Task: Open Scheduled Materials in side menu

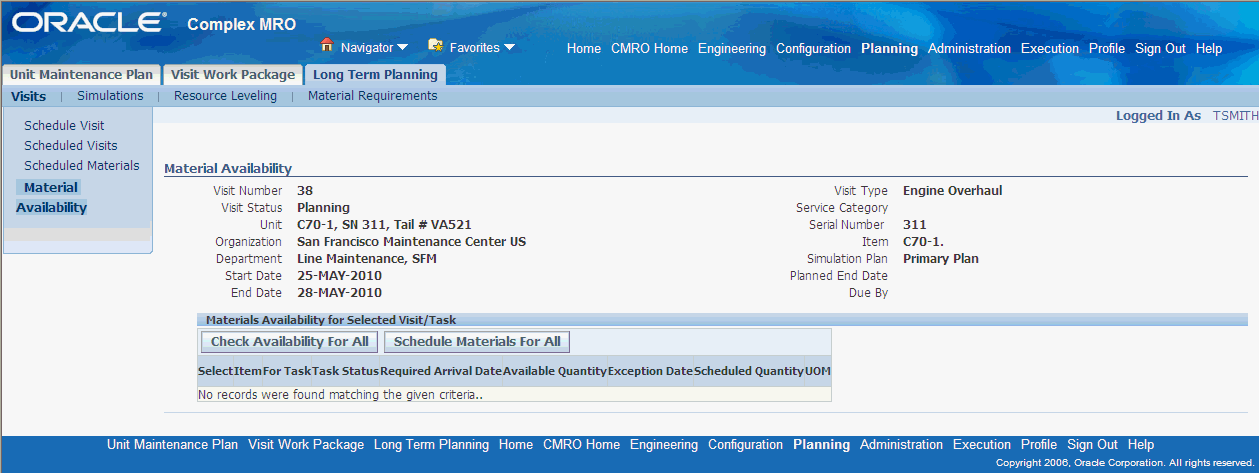Action: pyautogui.click(x=82, y=166)
